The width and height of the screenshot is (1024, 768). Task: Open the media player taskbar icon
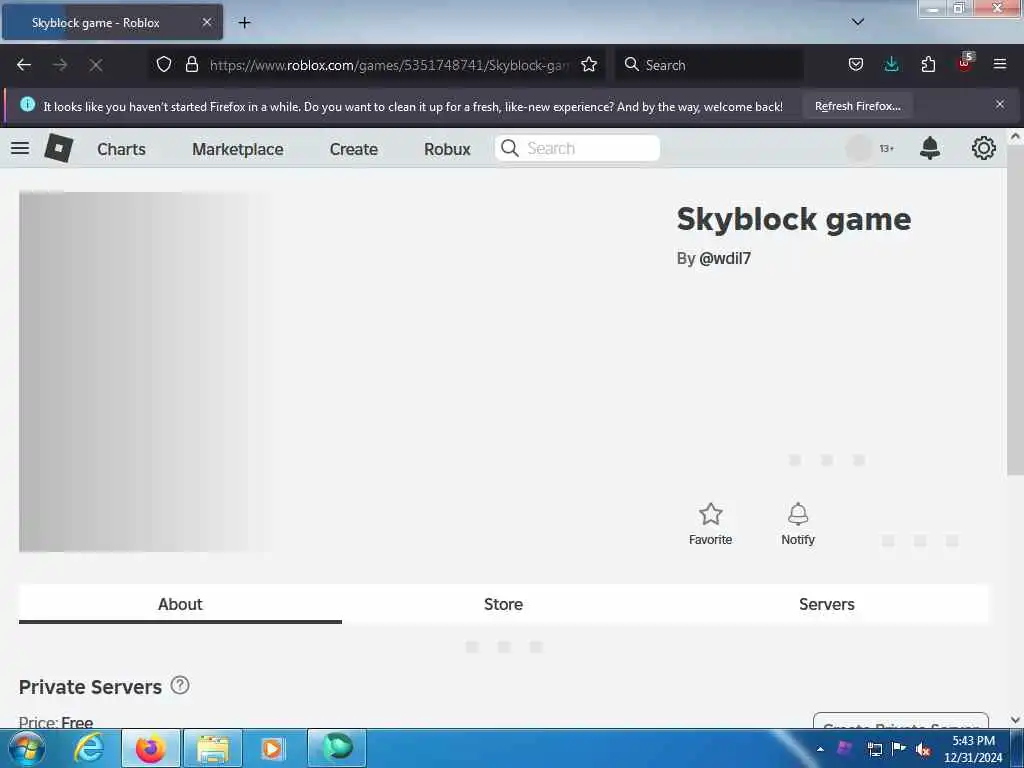(x=272, y=748)
